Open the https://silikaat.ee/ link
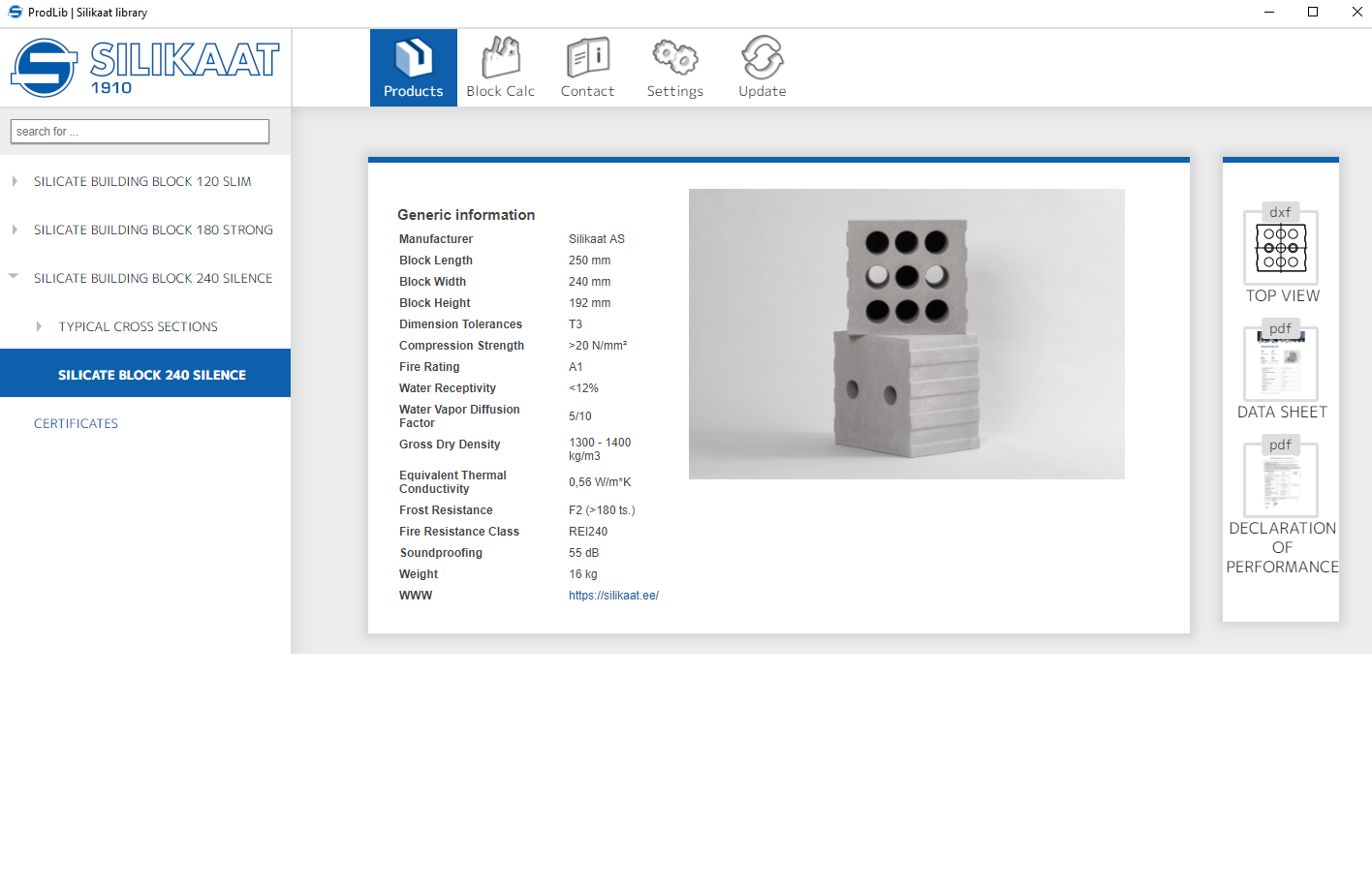This screenshot has height=890, width=1372. 613,596
